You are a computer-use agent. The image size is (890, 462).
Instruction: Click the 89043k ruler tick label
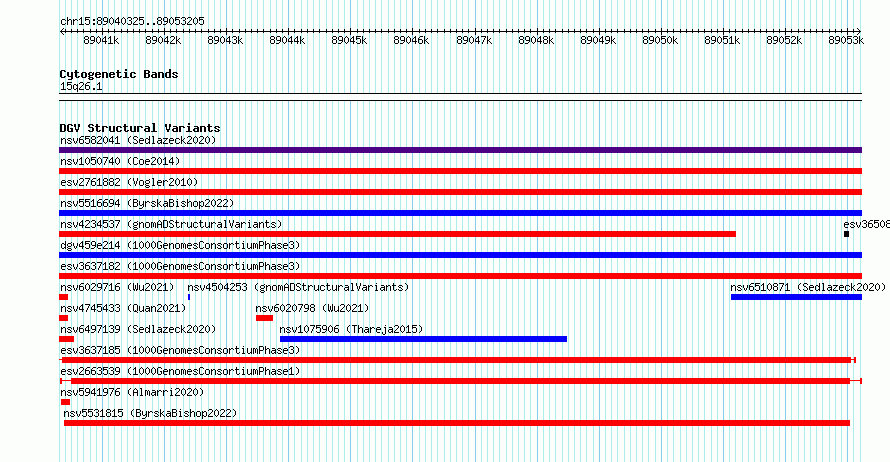(225, 40)
